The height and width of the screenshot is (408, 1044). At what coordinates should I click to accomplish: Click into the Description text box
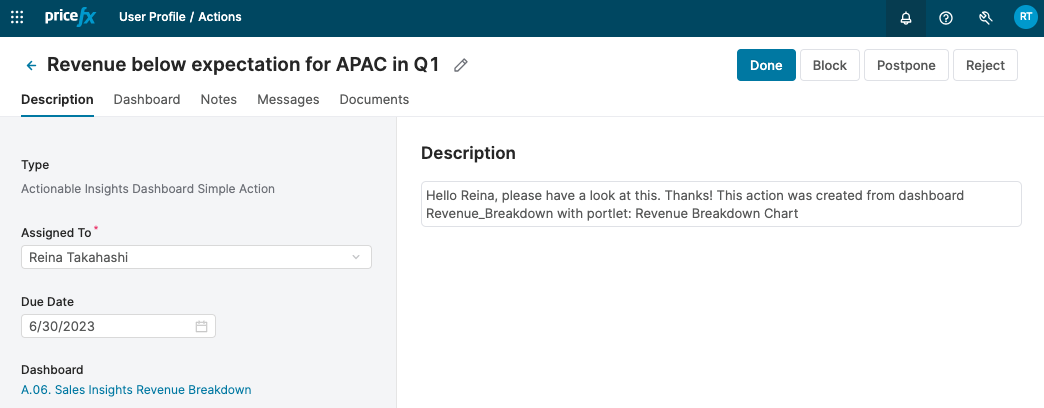pyautogui.click(x=720, y=204)
